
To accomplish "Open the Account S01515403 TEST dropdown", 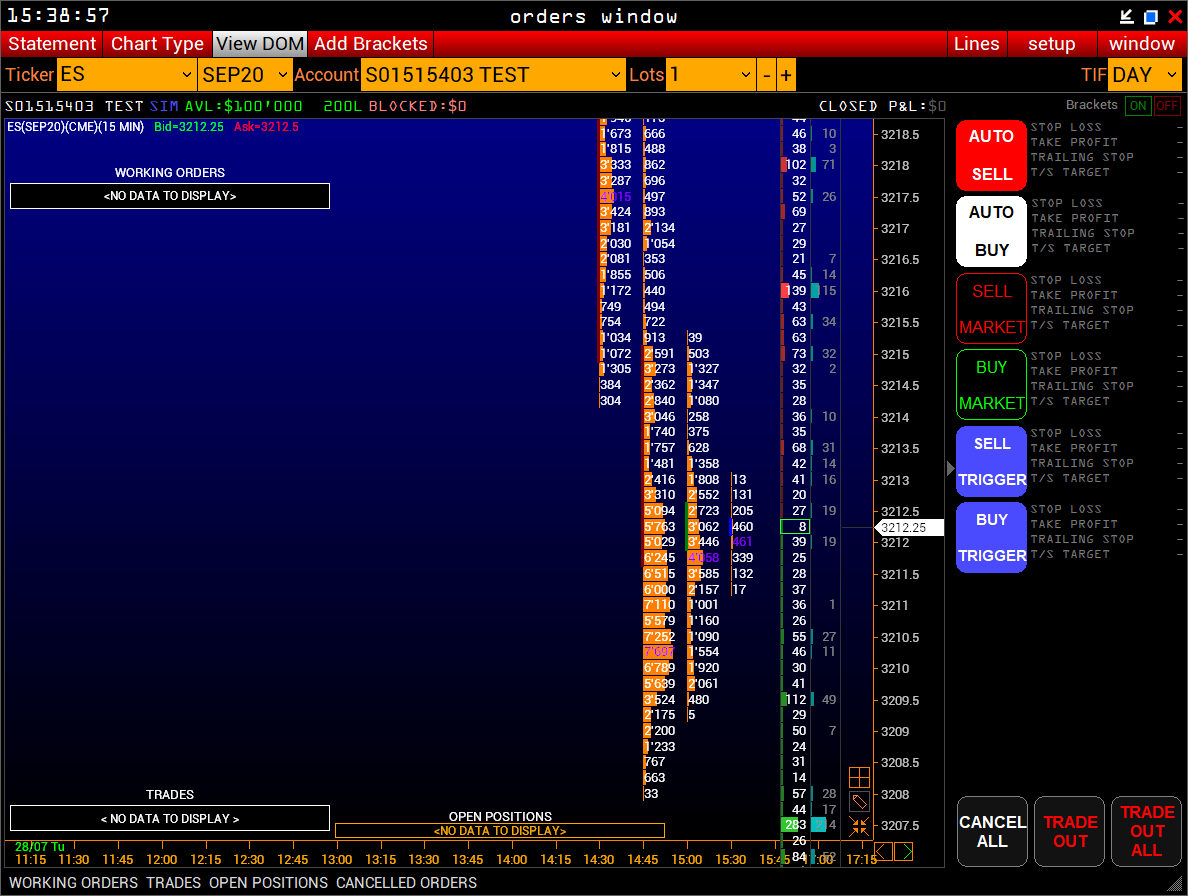I will coord(493,75).
